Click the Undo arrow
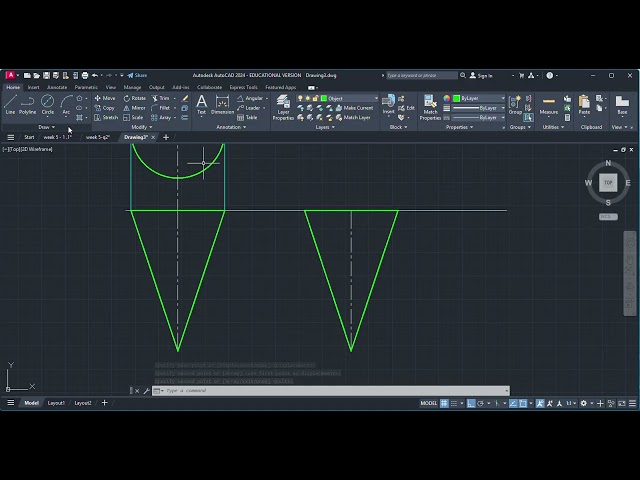The height and width of the screenshot is (480, 640). tap(95, 76)
